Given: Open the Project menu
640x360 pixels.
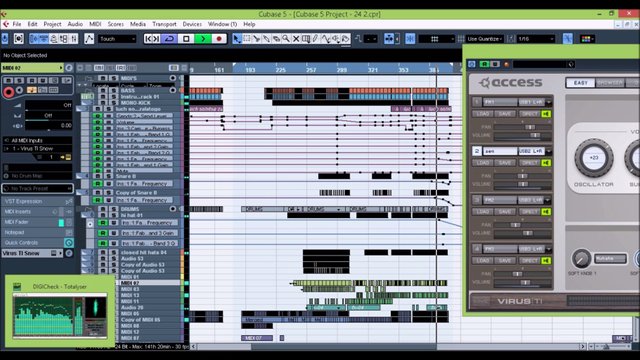Looking at the screenshot, I should tap(52, 24).
